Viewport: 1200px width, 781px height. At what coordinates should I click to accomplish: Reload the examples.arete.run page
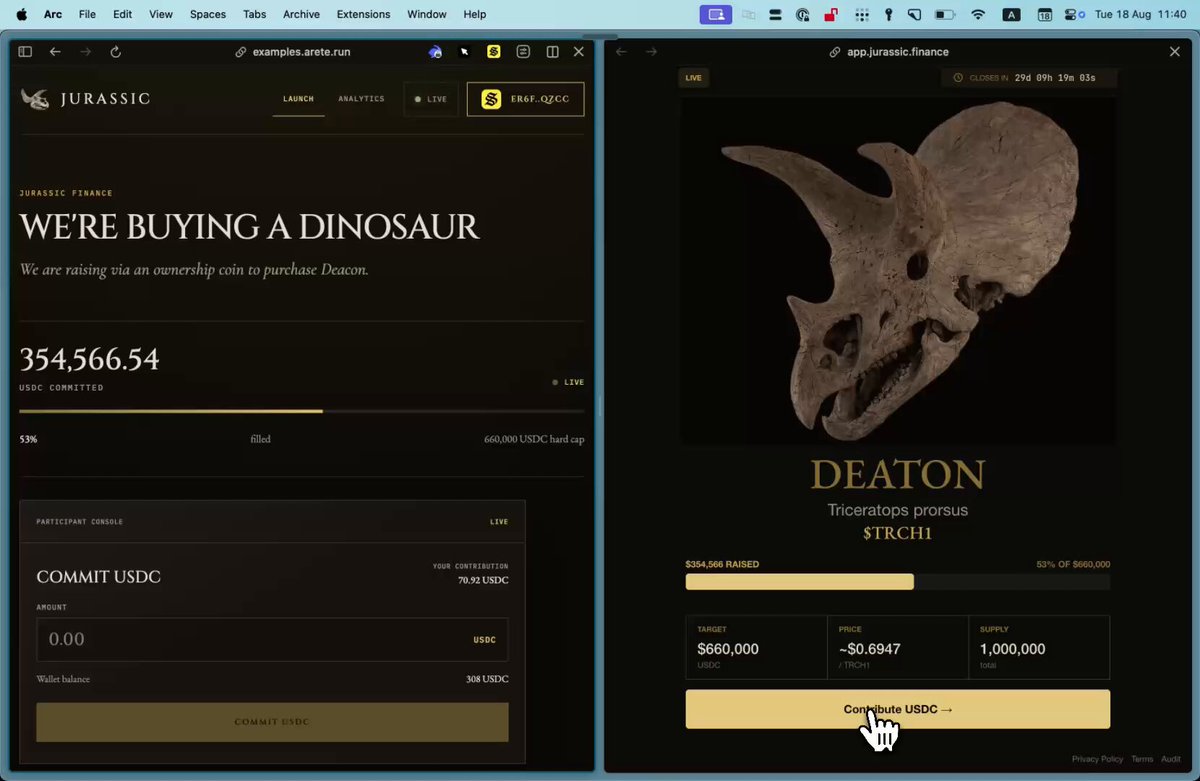pos(115,52)
